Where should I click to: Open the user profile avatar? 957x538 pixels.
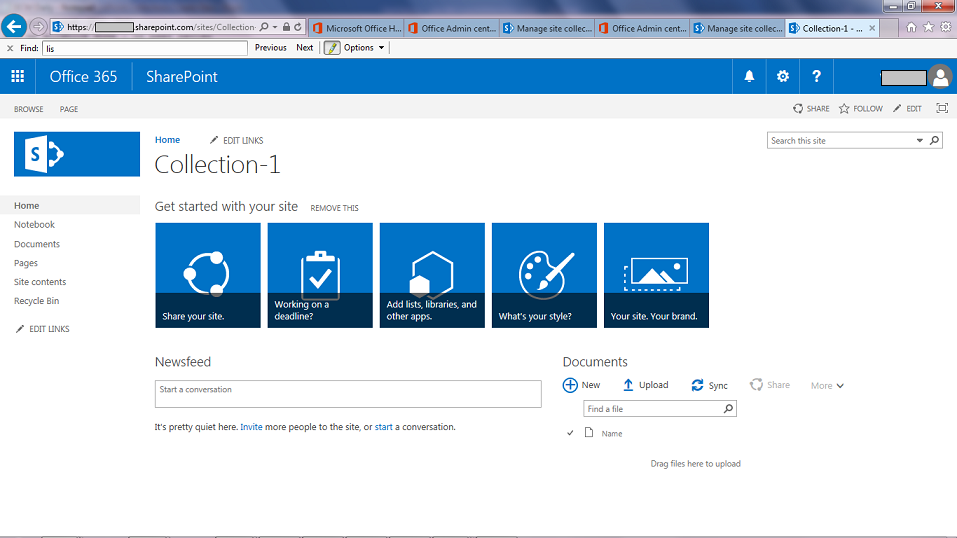point(941,77)
